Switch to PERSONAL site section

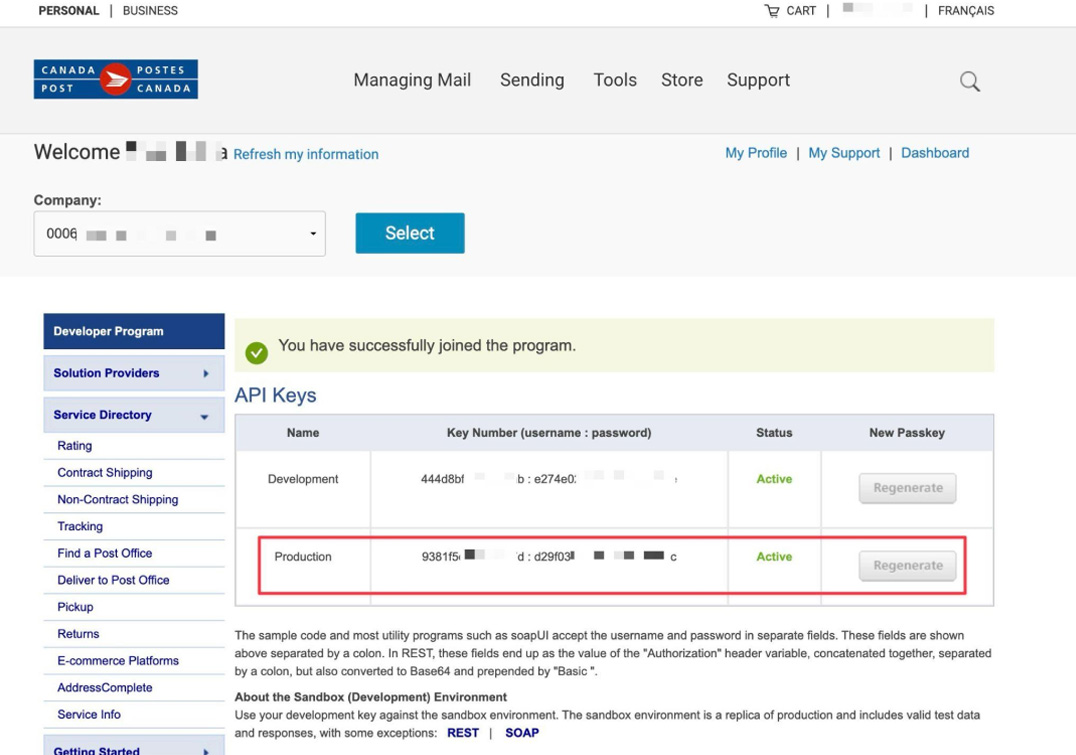pos(69,11)
